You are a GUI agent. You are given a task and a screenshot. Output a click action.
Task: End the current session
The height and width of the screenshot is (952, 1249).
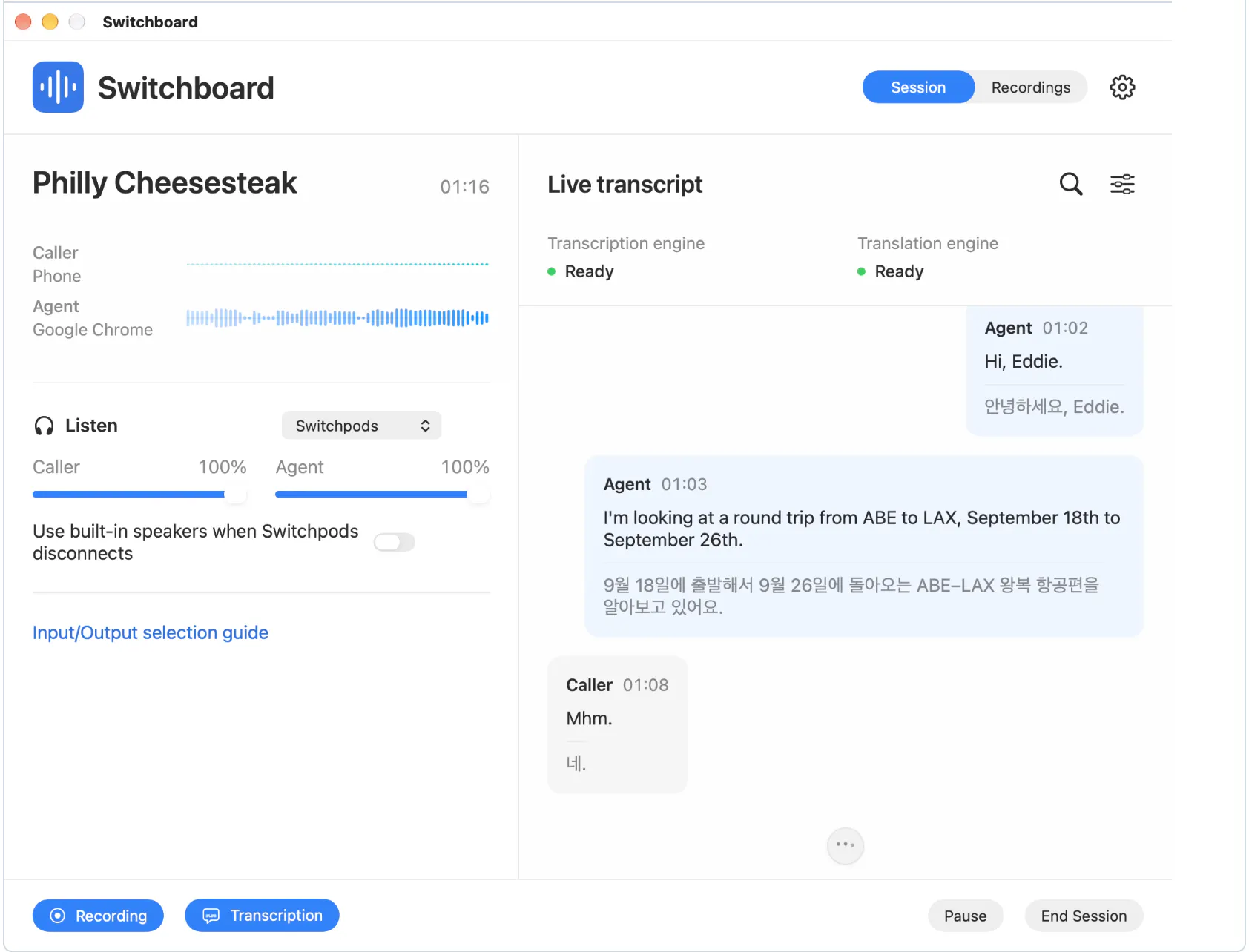click(x=1084, y=916)
